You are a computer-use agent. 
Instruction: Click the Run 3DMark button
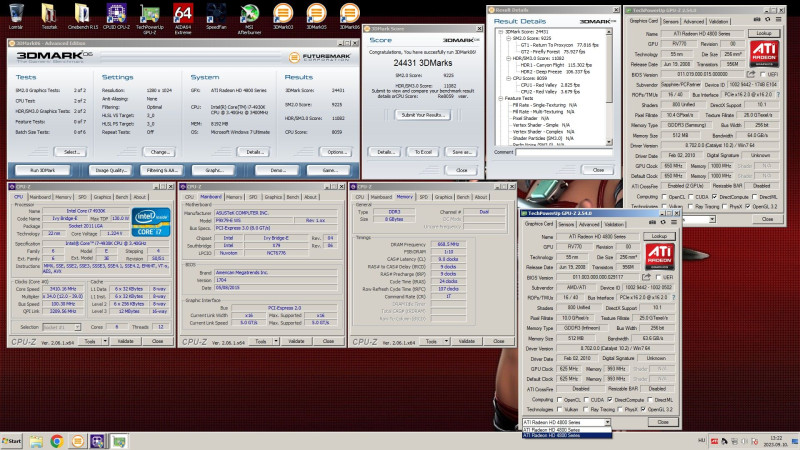coord(43,170)
